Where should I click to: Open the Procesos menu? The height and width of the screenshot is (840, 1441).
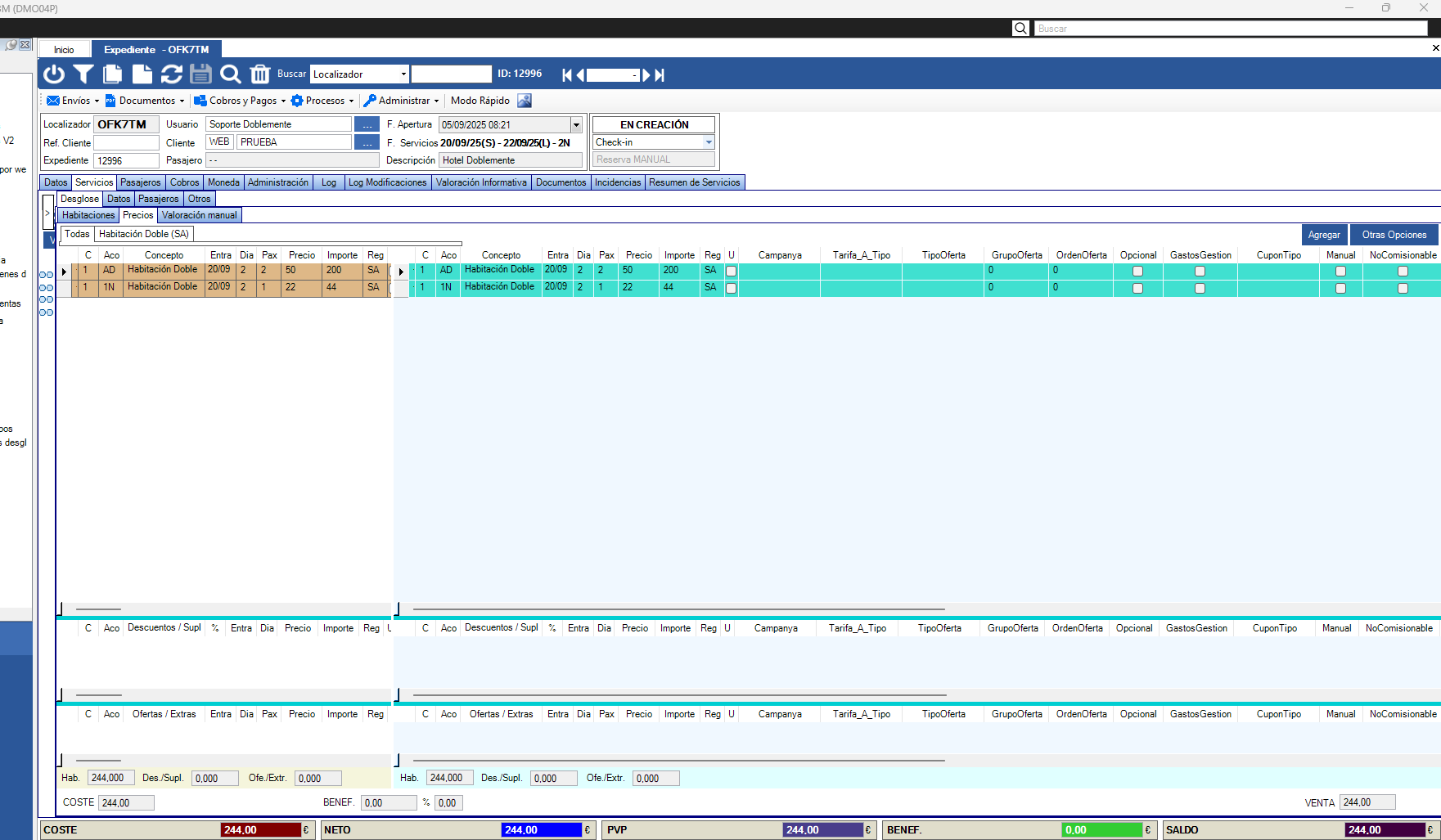(322, 101)
